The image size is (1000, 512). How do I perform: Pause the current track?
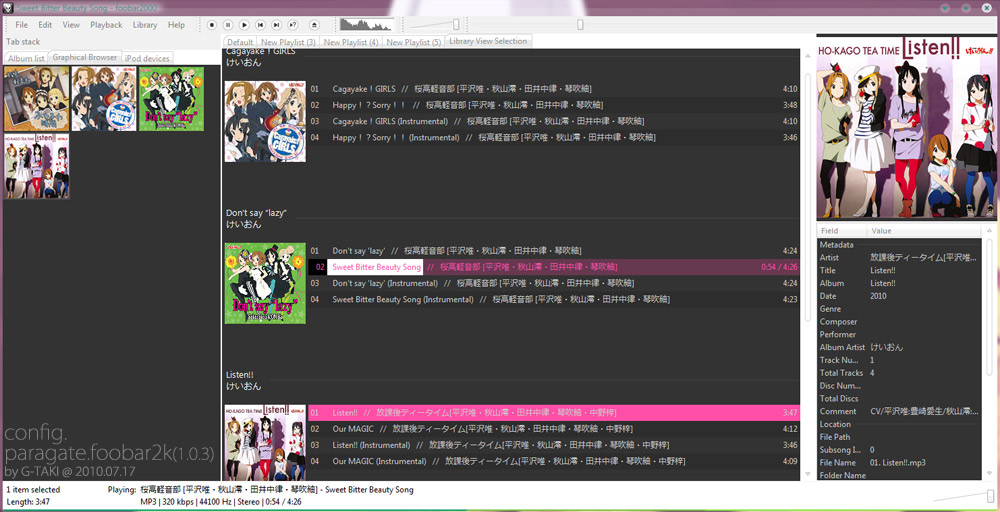click(228, 25)
